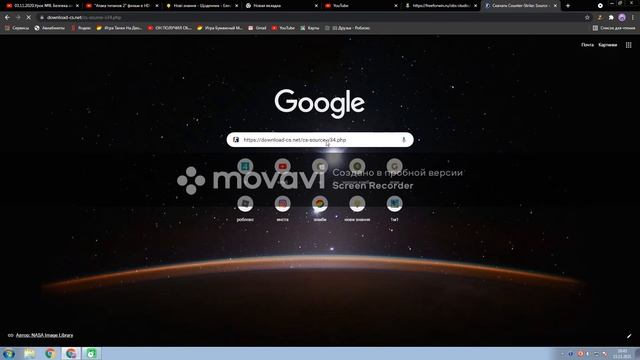Image resolution: width=640 pixels, height=360 pixels.
Task: Click the Картинки link
Action: (x=608, y=45)
